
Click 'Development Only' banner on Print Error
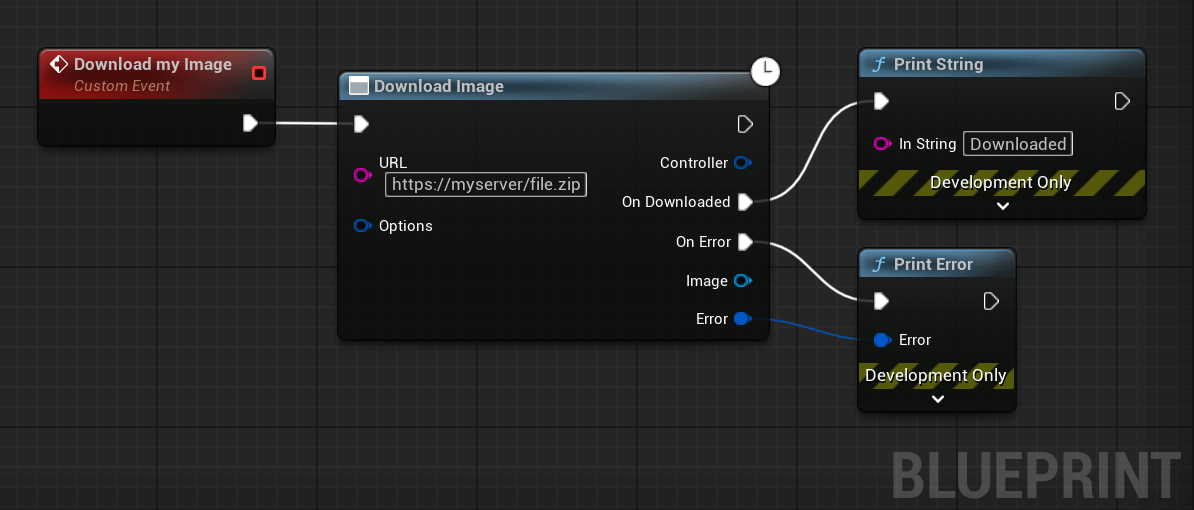(x=936, y=375)
